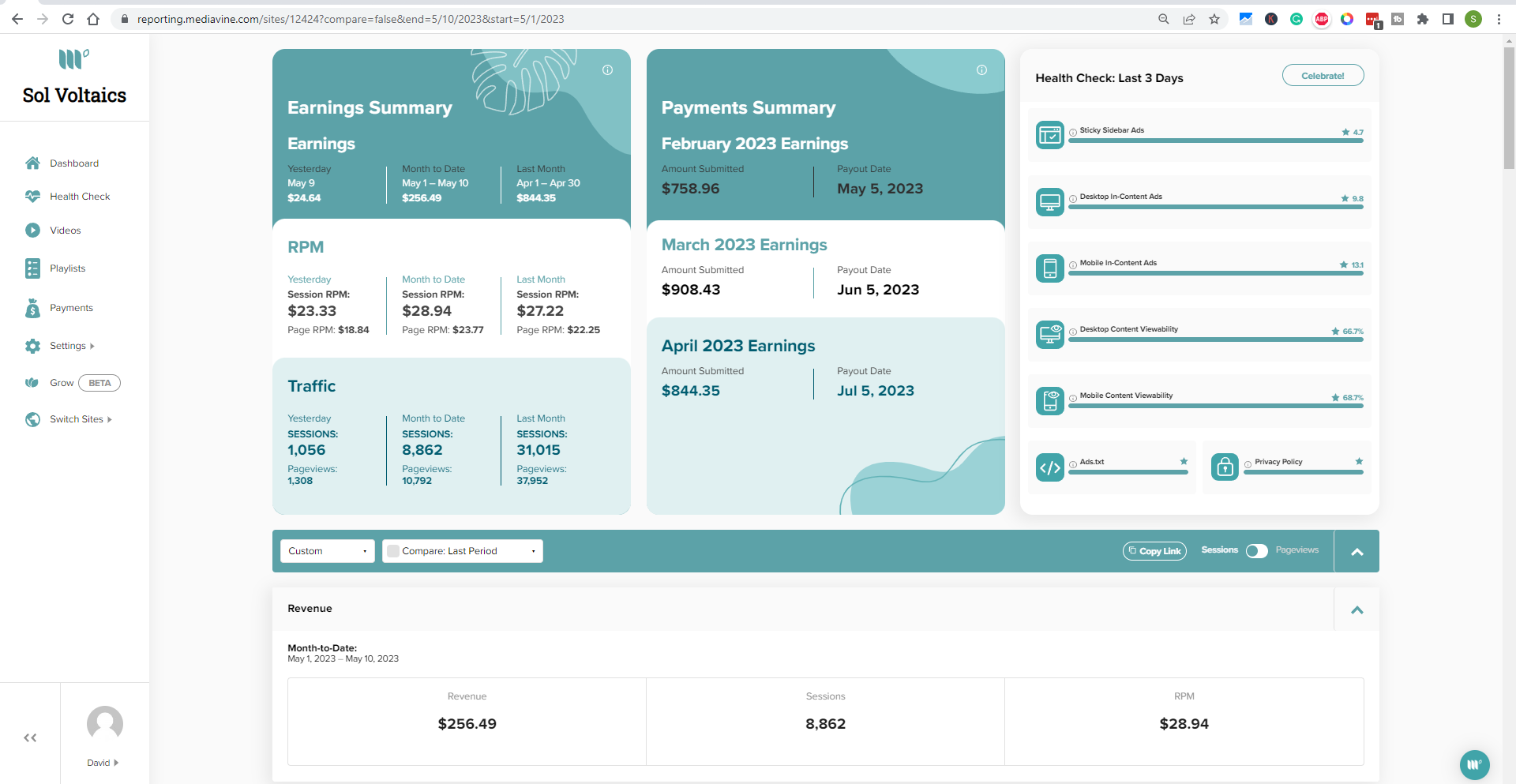Viewport: 1516px width, 784px height.
Task: Click the Privacy Policy lock icon
Action: (1225, 467)
